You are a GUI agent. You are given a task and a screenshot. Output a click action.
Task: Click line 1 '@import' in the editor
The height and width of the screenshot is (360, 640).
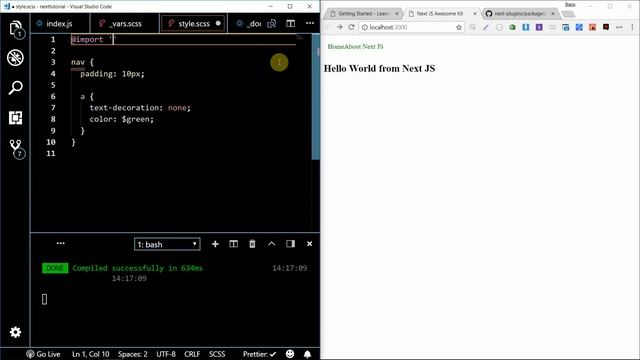[87, 40]
